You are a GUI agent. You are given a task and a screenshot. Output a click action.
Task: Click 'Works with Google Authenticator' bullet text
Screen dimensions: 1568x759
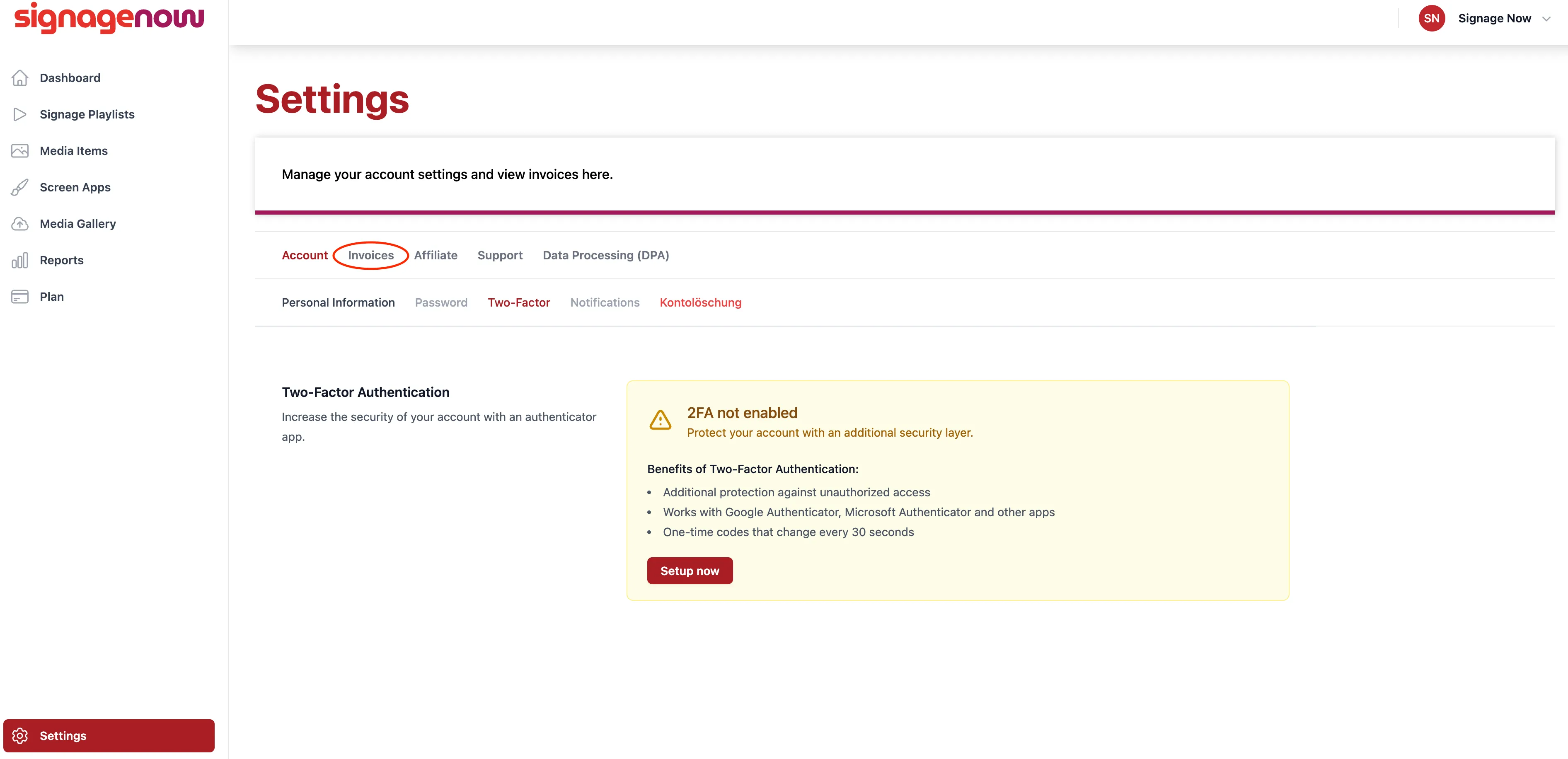pyautogui.click(x=859, y=512)
